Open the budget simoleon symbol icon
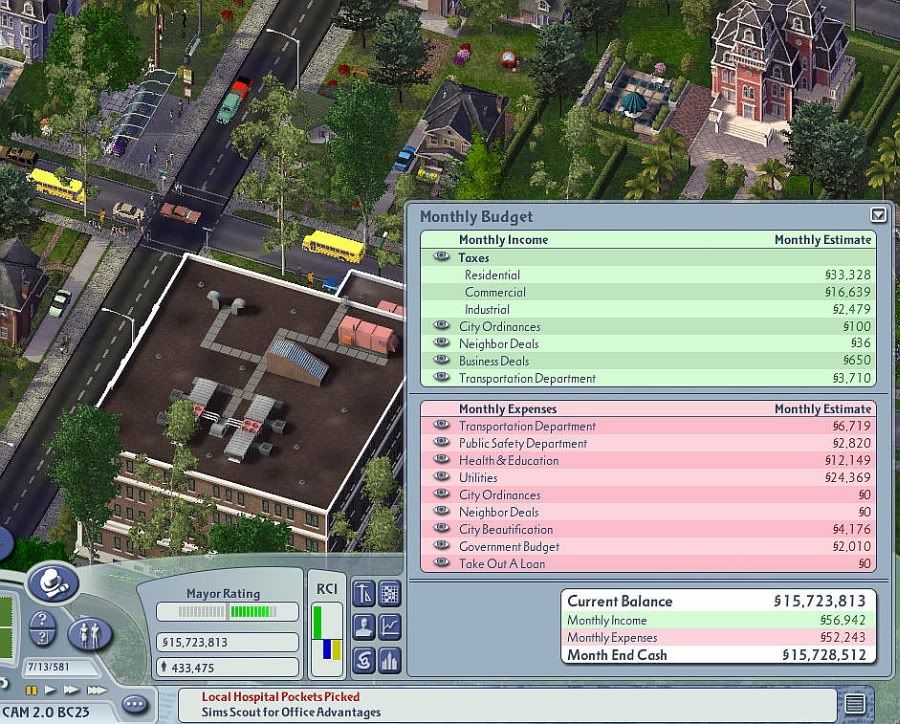This screenshot has height=724, width=900. point(363,660)
